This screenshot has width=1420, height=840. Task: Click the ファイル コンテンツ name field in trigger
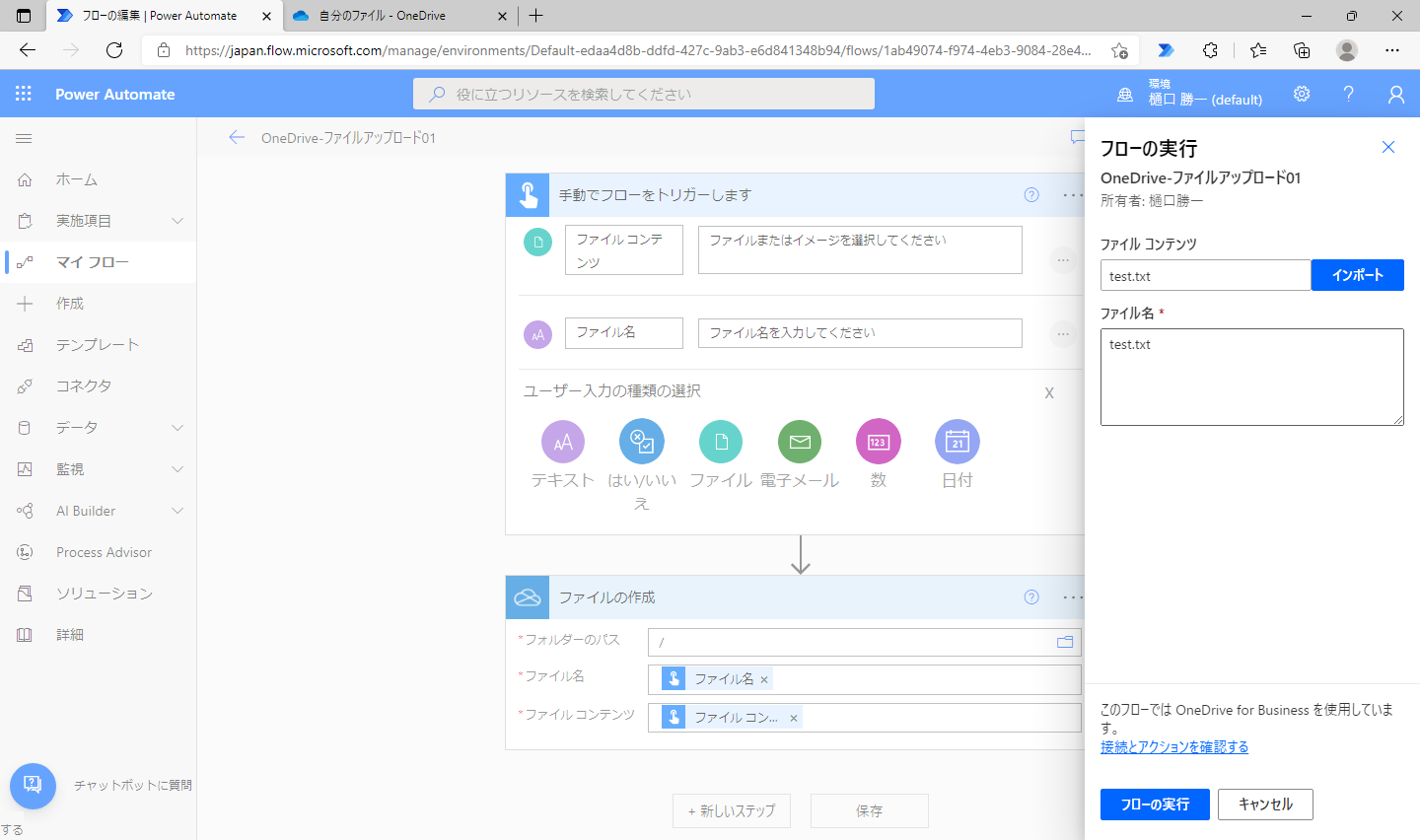pyautogui.click(x=624, y=250)
